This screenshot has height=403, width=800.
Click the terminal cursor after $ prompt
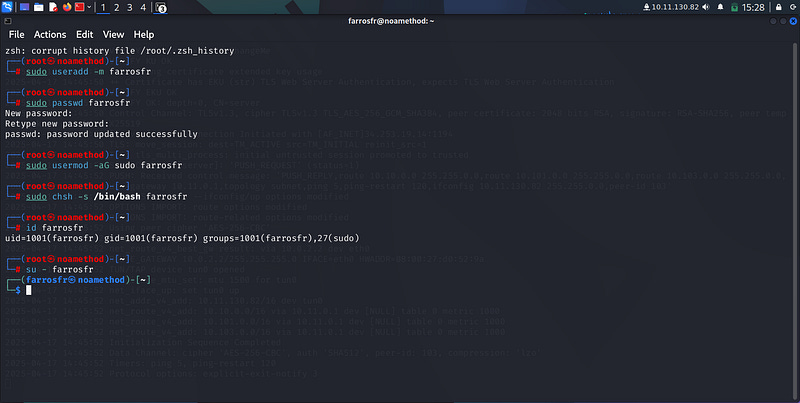tap(29, 290)
